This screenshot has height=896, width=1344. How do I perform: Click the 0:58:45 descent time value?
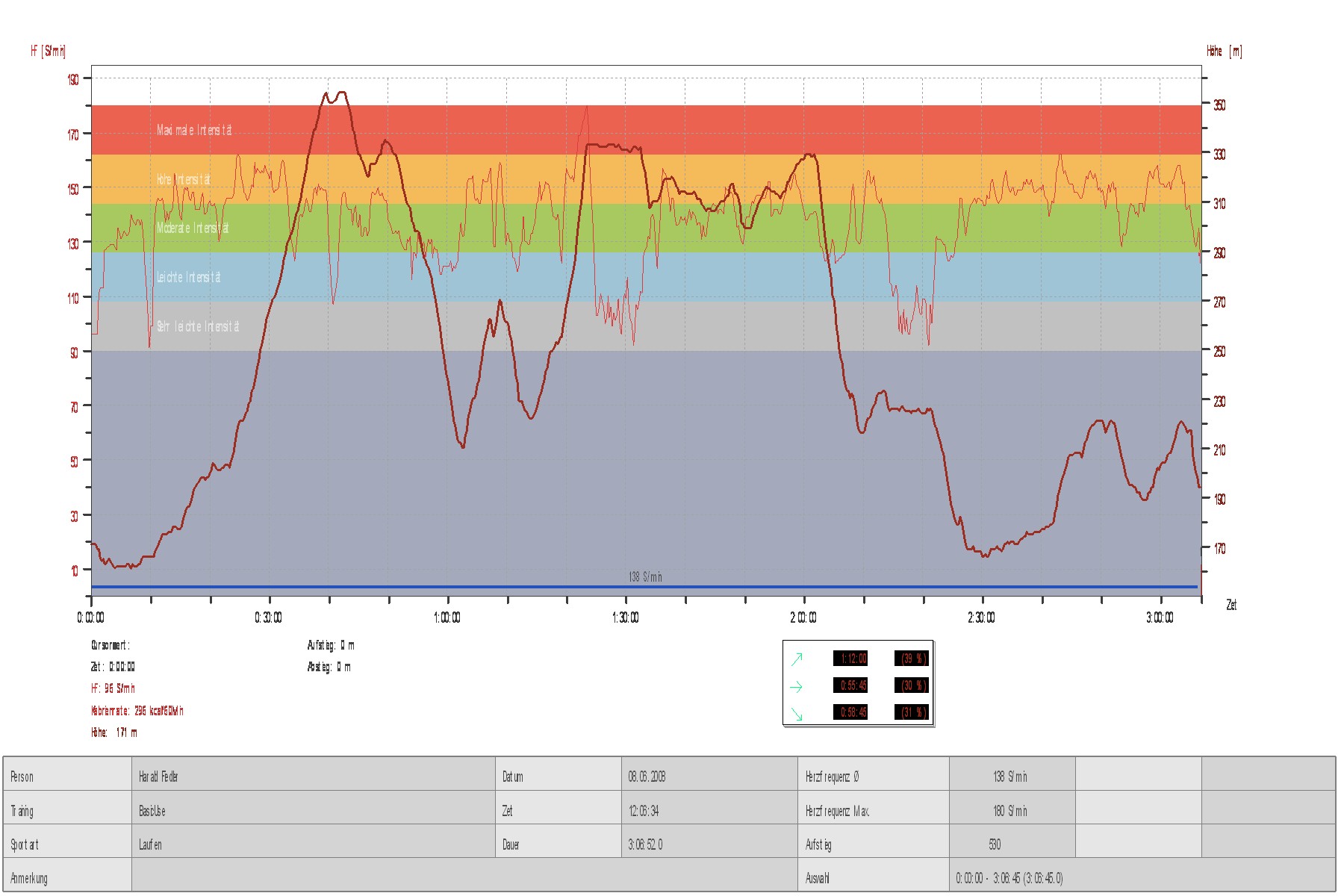tap(850, 712)
